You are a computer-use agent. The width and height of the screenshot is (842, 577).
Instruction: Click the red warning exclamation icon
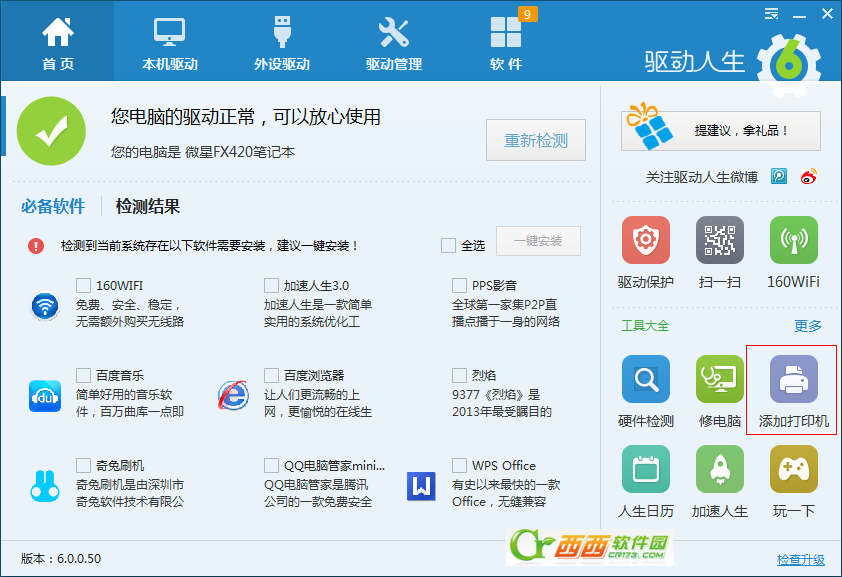(36, 246)
